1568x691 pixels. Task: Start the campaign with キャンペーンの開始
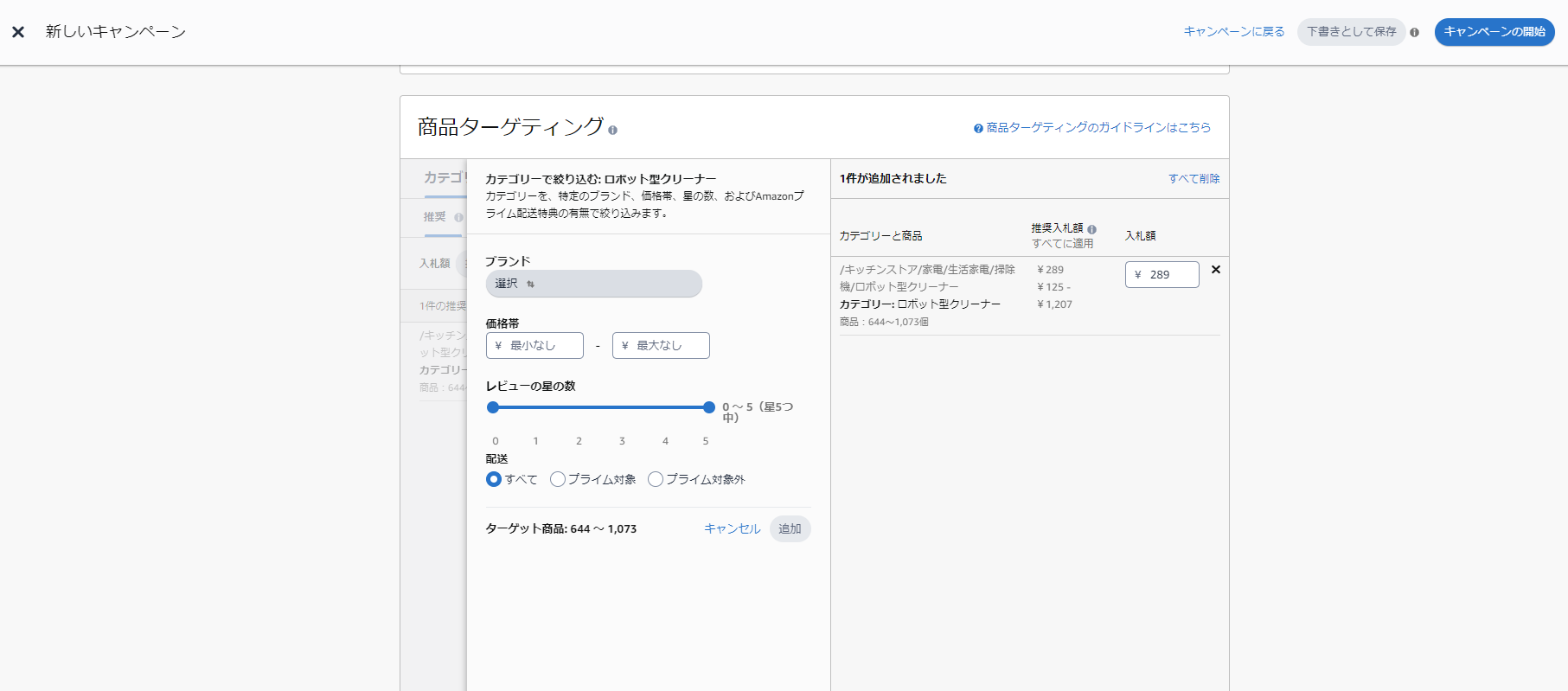(1494, 32)
